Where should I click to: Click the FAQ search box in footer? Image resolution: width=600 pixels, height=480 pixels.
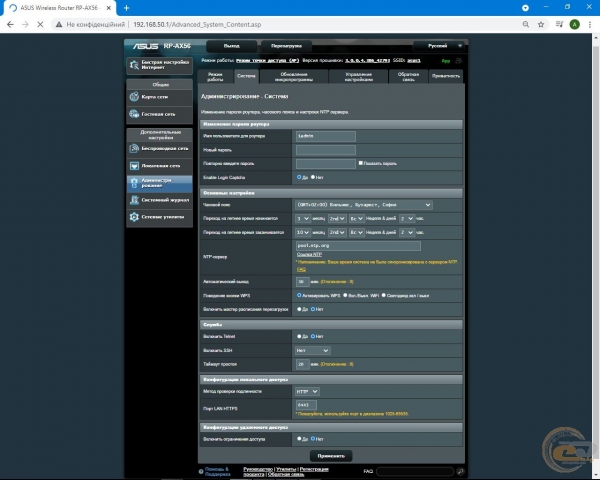(x=415, y=471)
